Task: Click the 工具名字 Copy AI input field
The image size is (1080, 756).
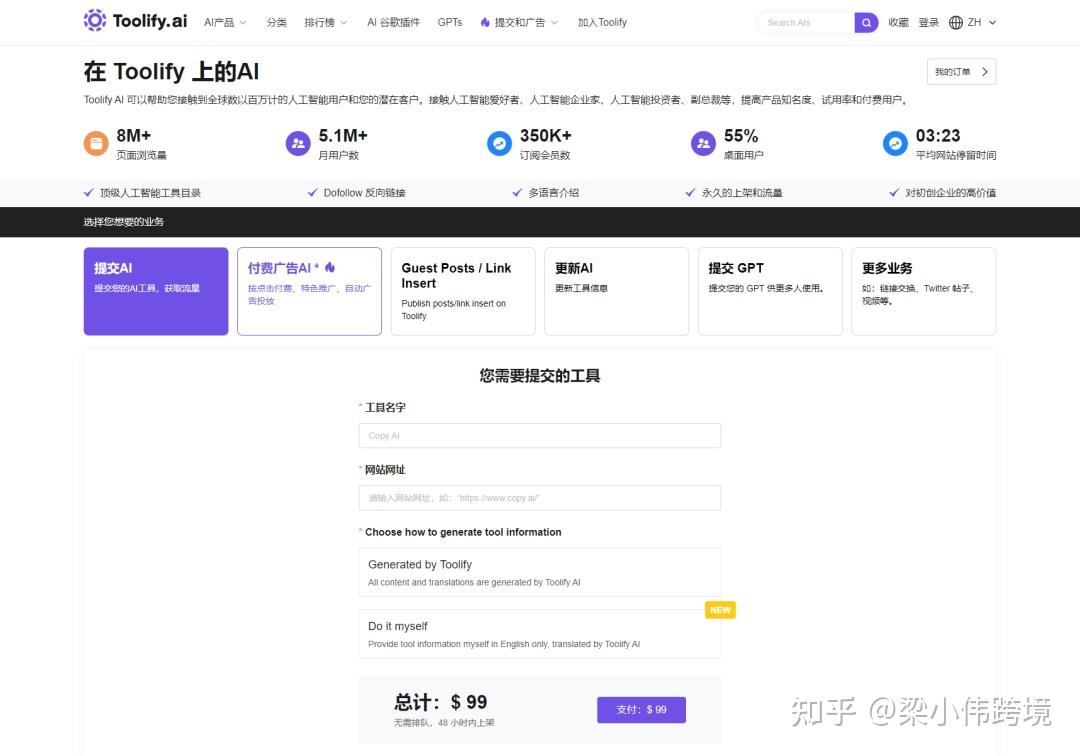Action: tap(540, 435)
